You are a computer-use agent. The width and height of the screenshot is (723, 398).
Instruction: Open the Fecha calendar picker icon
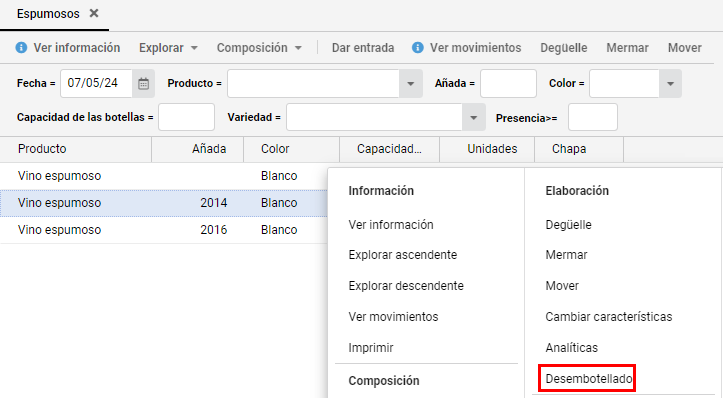pyautogui.click(x=143, y=83)
